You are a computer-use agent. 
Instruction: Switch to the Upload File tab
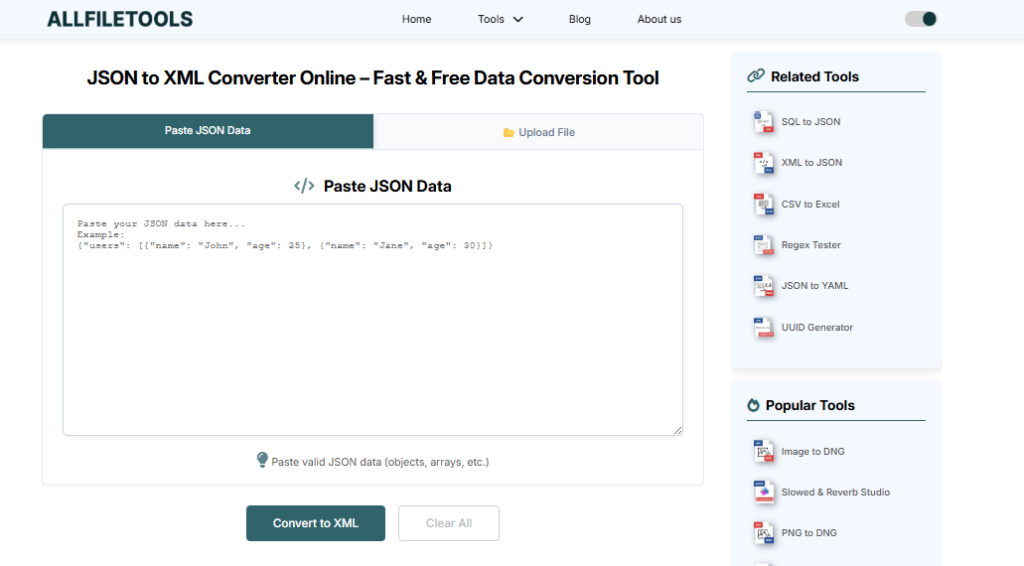538,132
